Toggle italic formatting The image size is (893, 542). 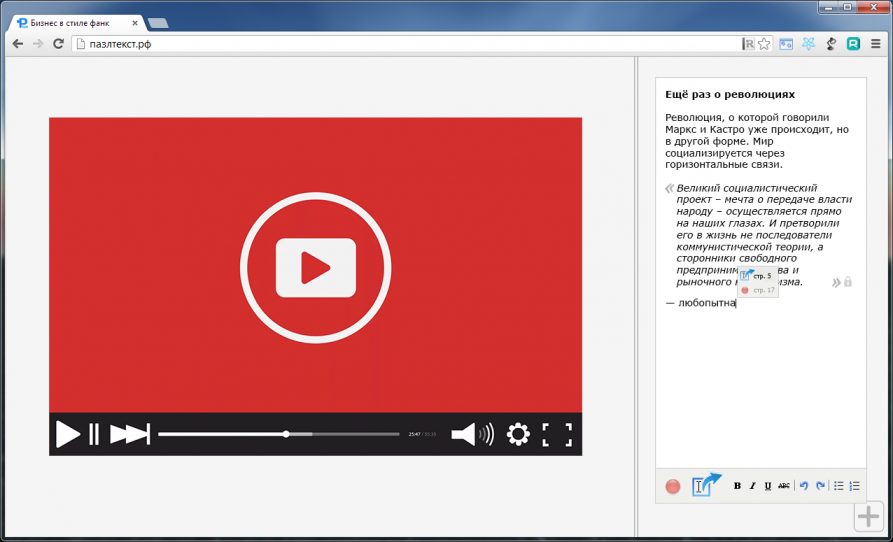pyautogui.click(x=752, y=486)
